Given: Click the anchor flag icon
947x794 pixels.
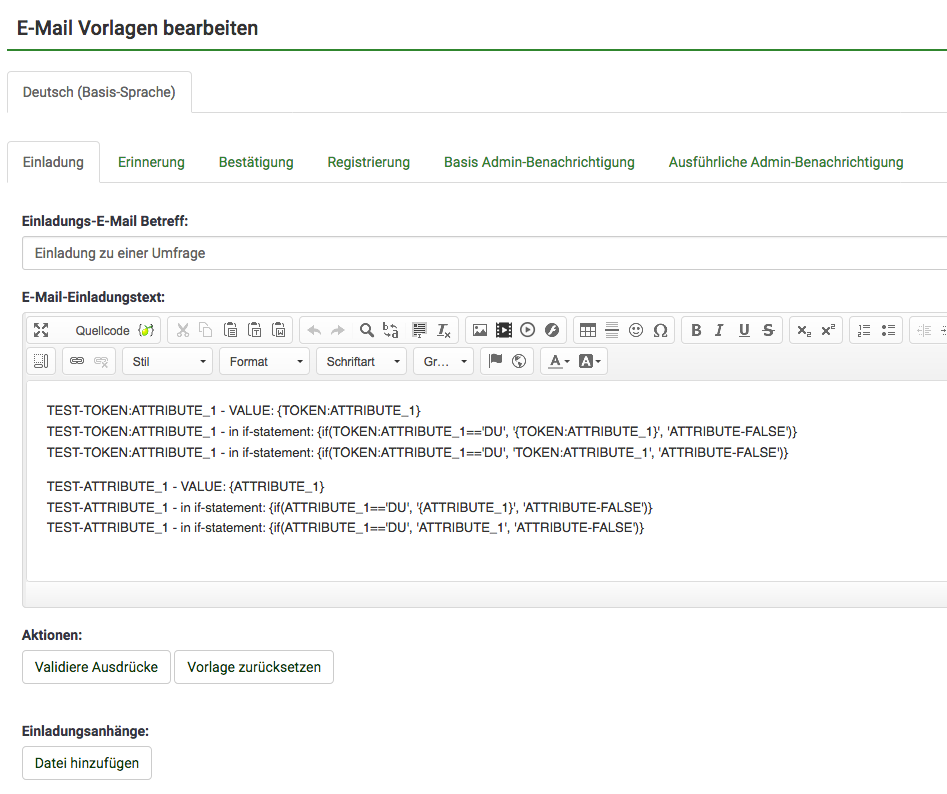Looking at the screenshot, I should point(495,361).
